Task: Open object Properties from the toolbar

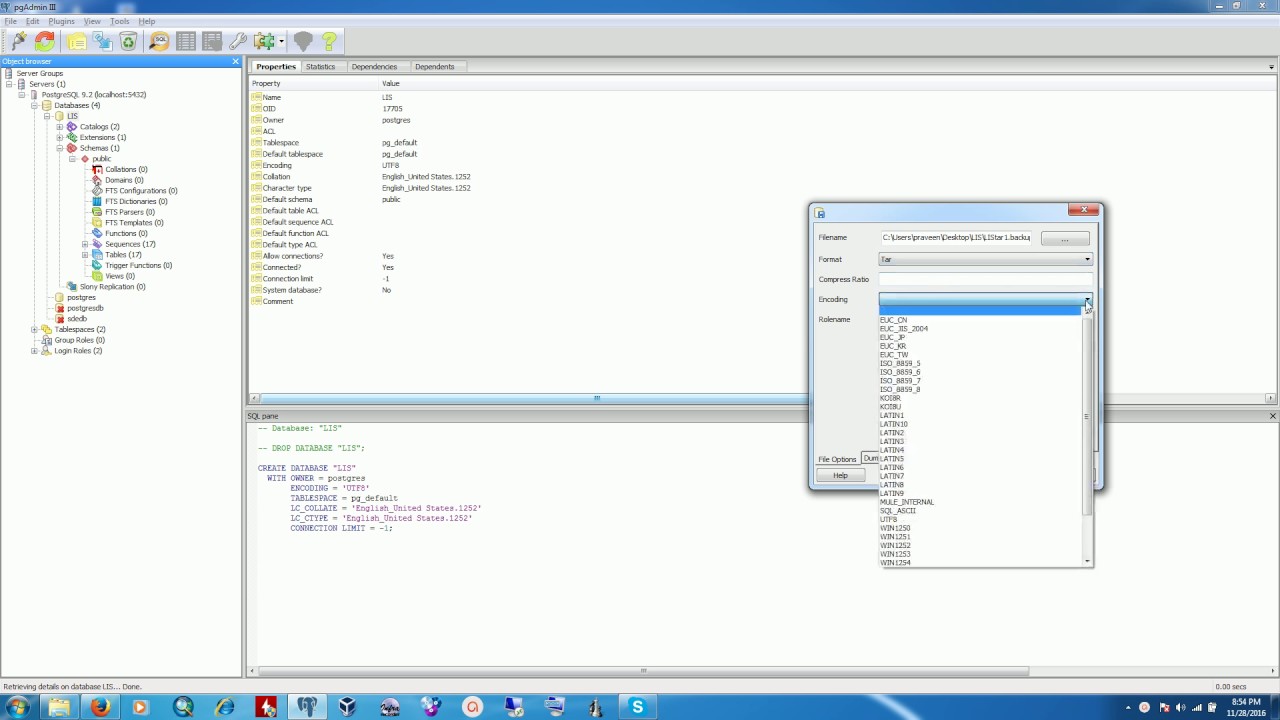Action: click(x=76, y=41)
